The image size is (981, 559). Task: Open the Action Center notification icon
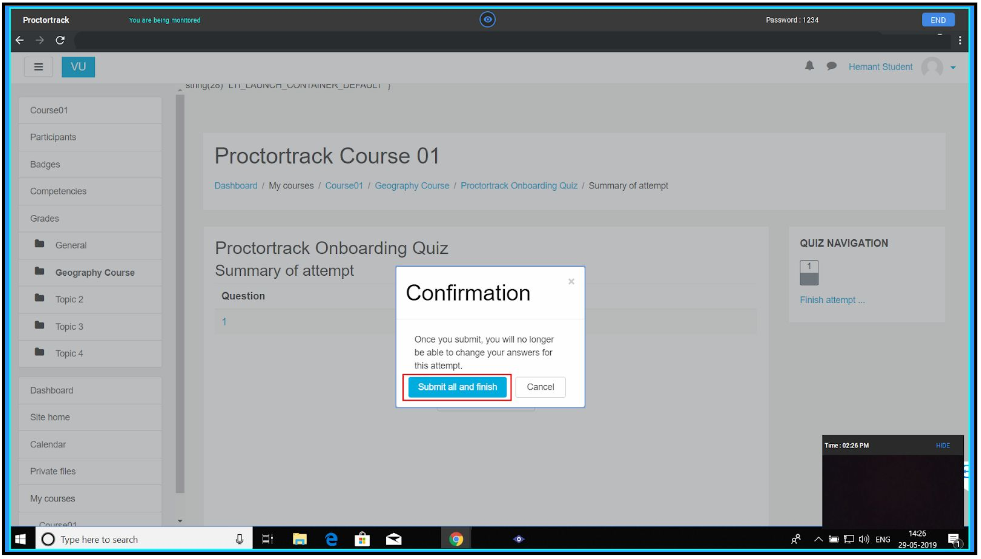click(954, 539)
